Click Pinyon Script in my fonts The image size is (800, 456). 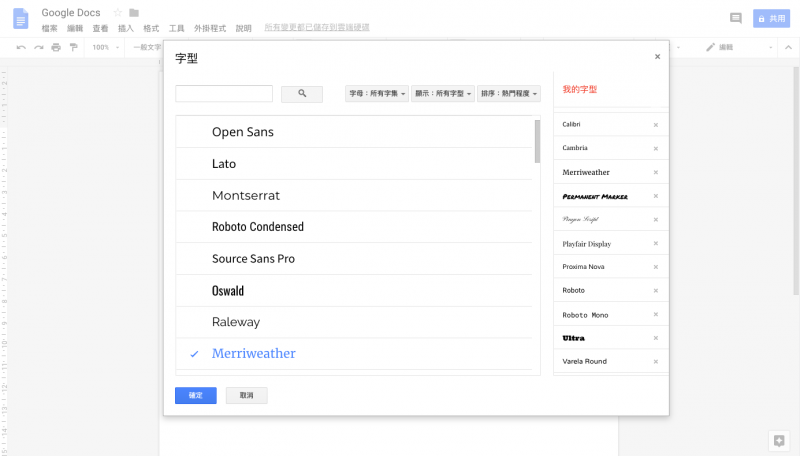click(x=581, y=219)
